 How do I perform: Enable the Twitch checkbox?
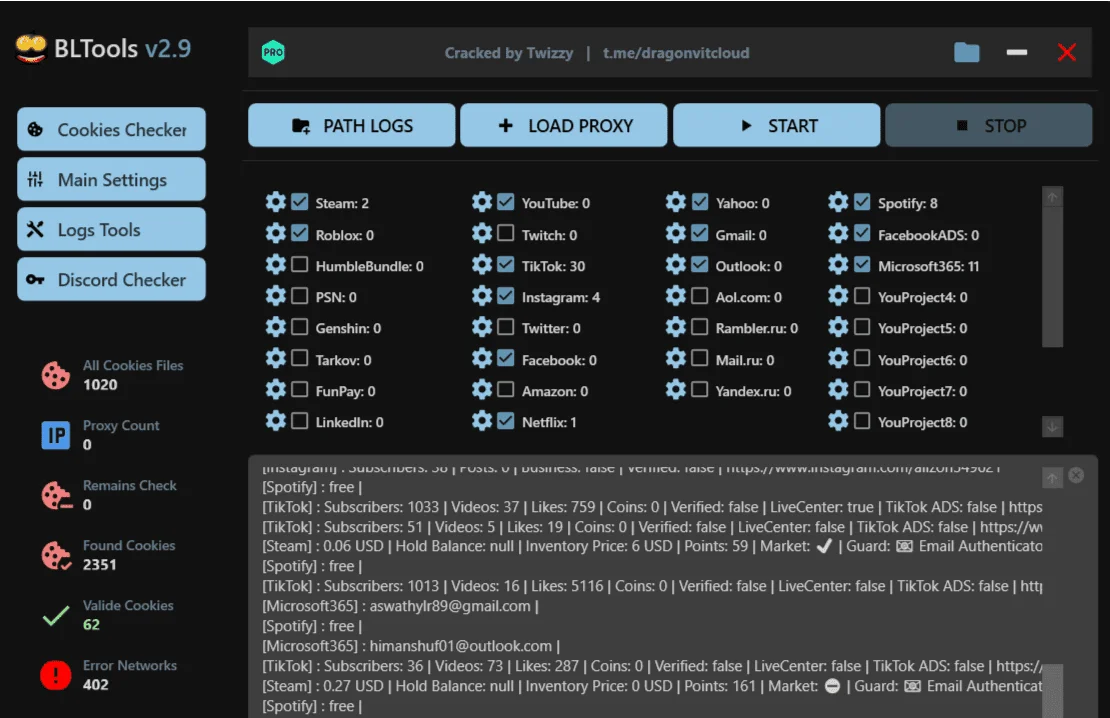(x=505, y=233)
